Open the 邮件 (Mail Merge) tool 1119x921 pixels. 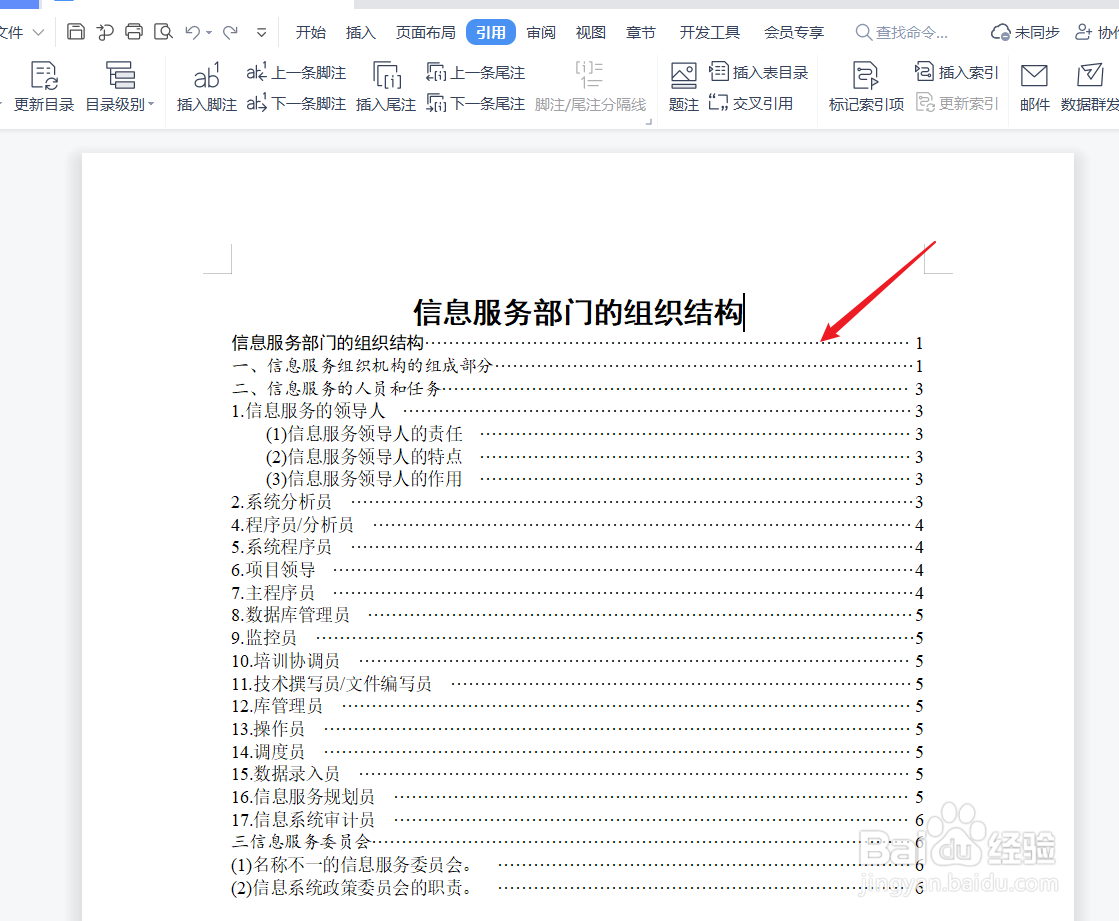pos(1034,85)
